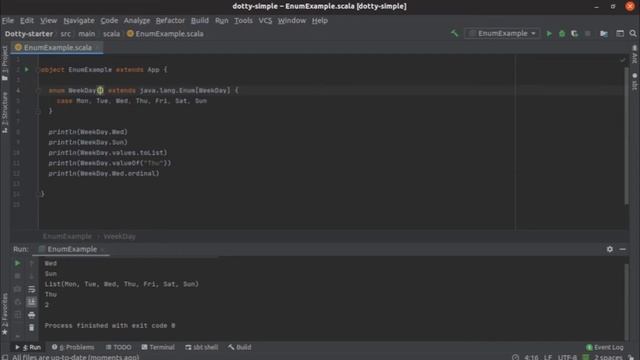Click the run gutter arrow beside object EnumExample
640x360 pixels.
tap(27, 70)
